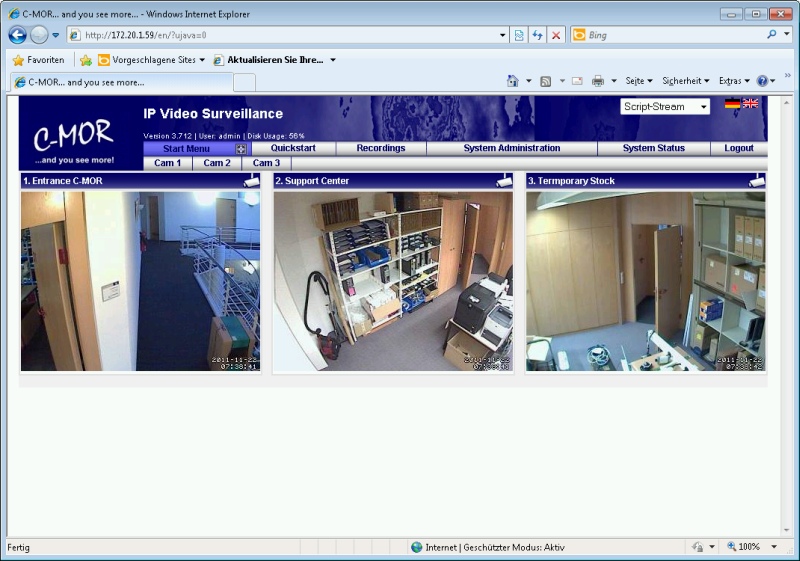Click the Logout button
This screenshot has width=800, height=561.
pos(739,148)
